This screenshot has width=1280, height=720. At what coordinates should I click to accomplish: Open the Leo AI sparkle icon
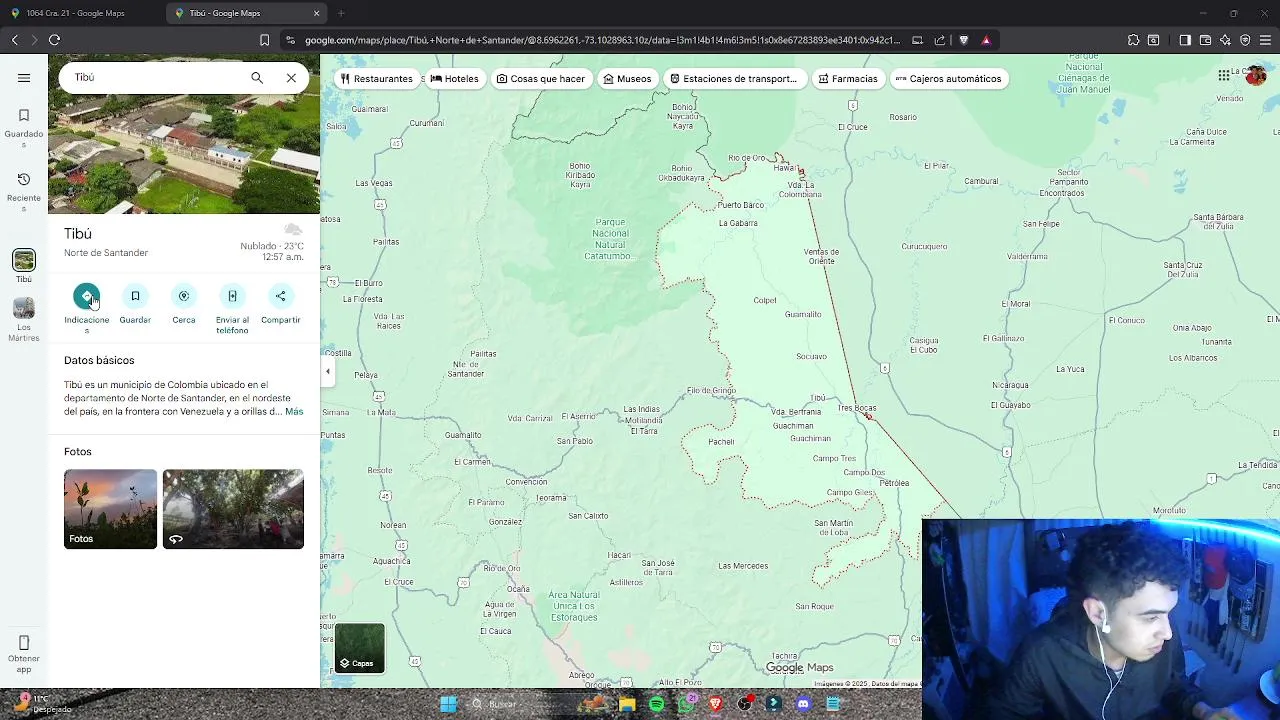click(1225, 40)
